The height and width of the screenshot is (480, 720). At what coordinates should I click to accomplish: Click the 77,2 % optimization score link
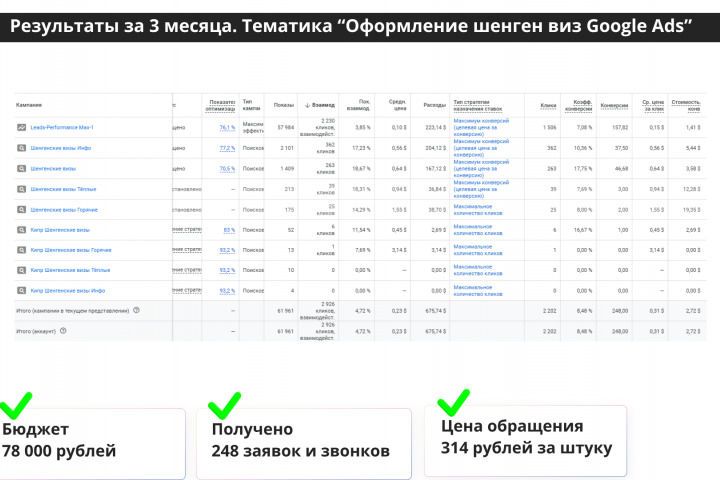[x=227, y=148]
